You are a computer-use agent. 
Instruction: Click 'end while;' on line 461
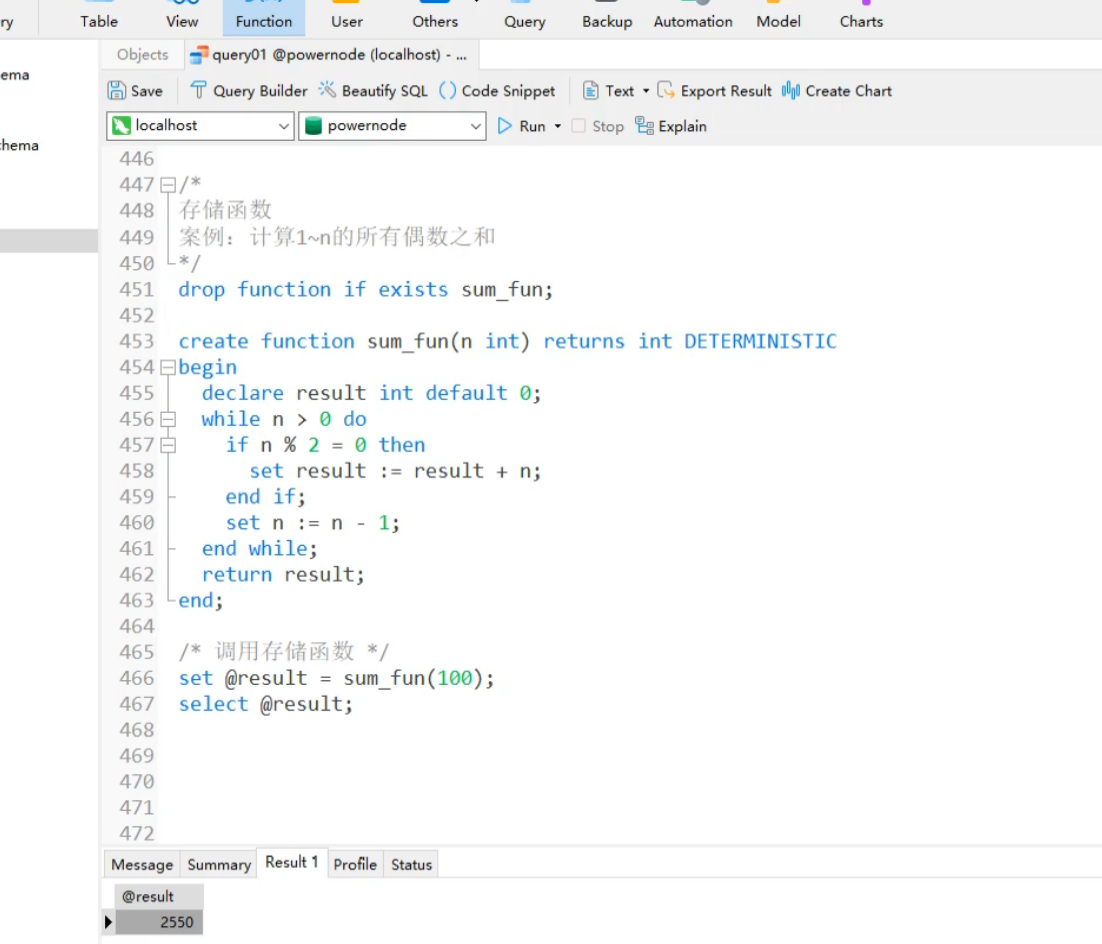coord(259,549)
